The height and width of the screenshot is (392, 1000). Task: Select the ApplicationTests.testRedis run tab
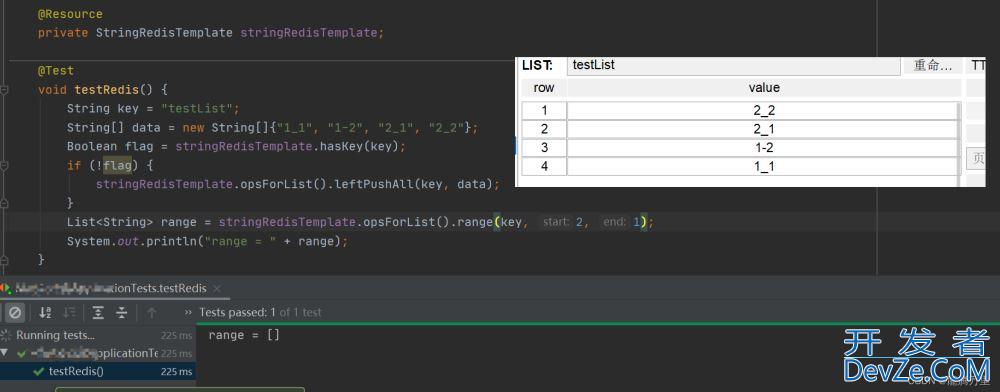111,288
